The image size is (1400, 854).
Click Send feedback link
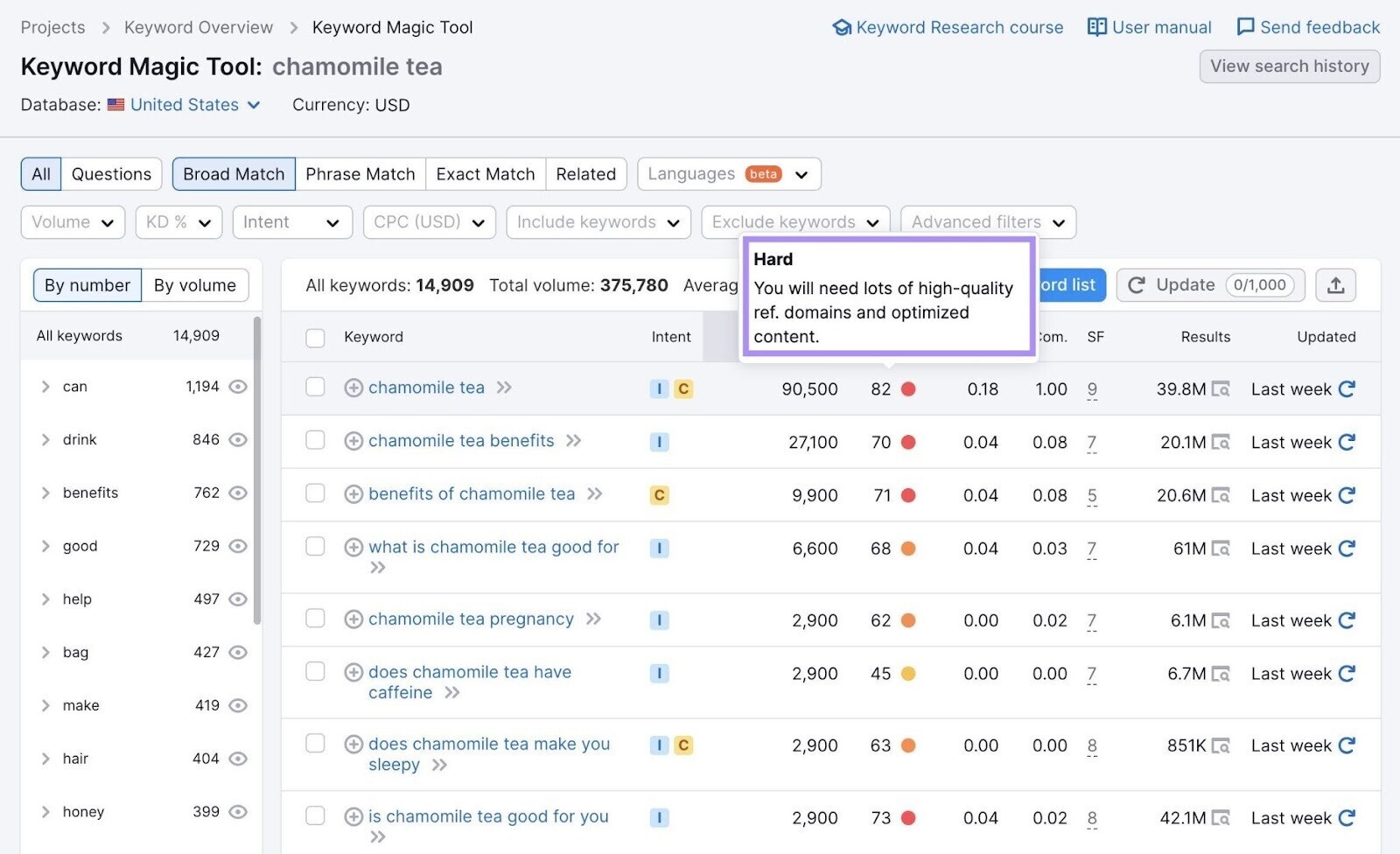point(1308,27)
